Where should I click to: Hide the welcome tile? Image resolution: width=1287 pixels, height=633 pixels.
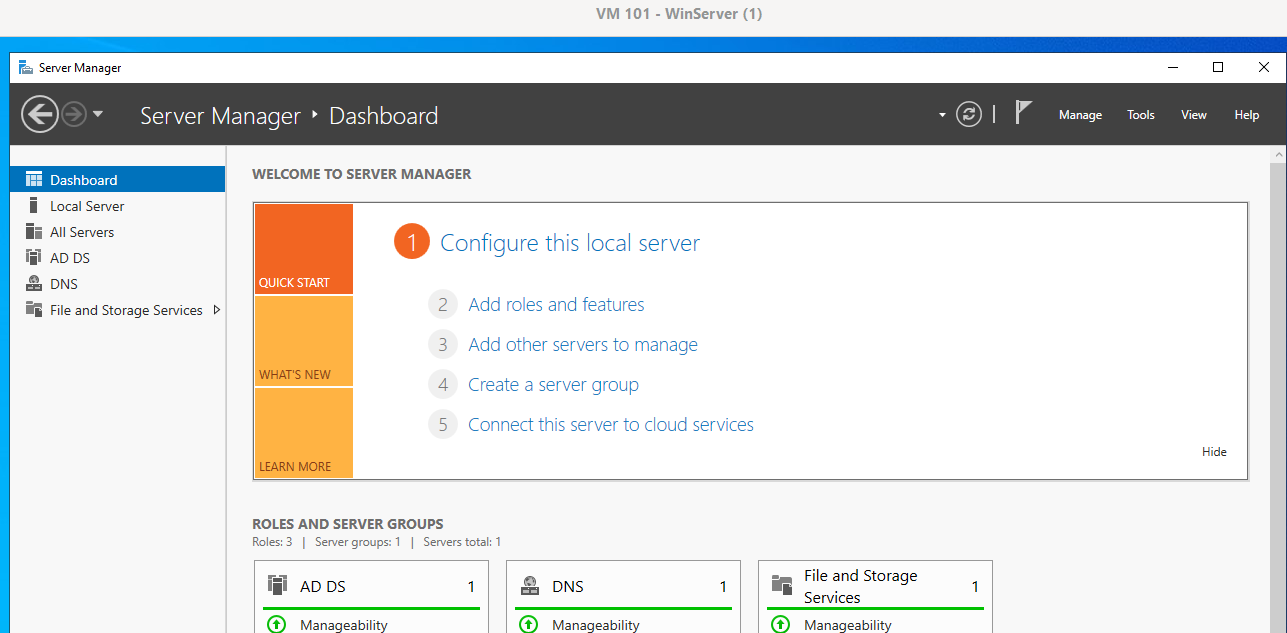click(1214, 452)
